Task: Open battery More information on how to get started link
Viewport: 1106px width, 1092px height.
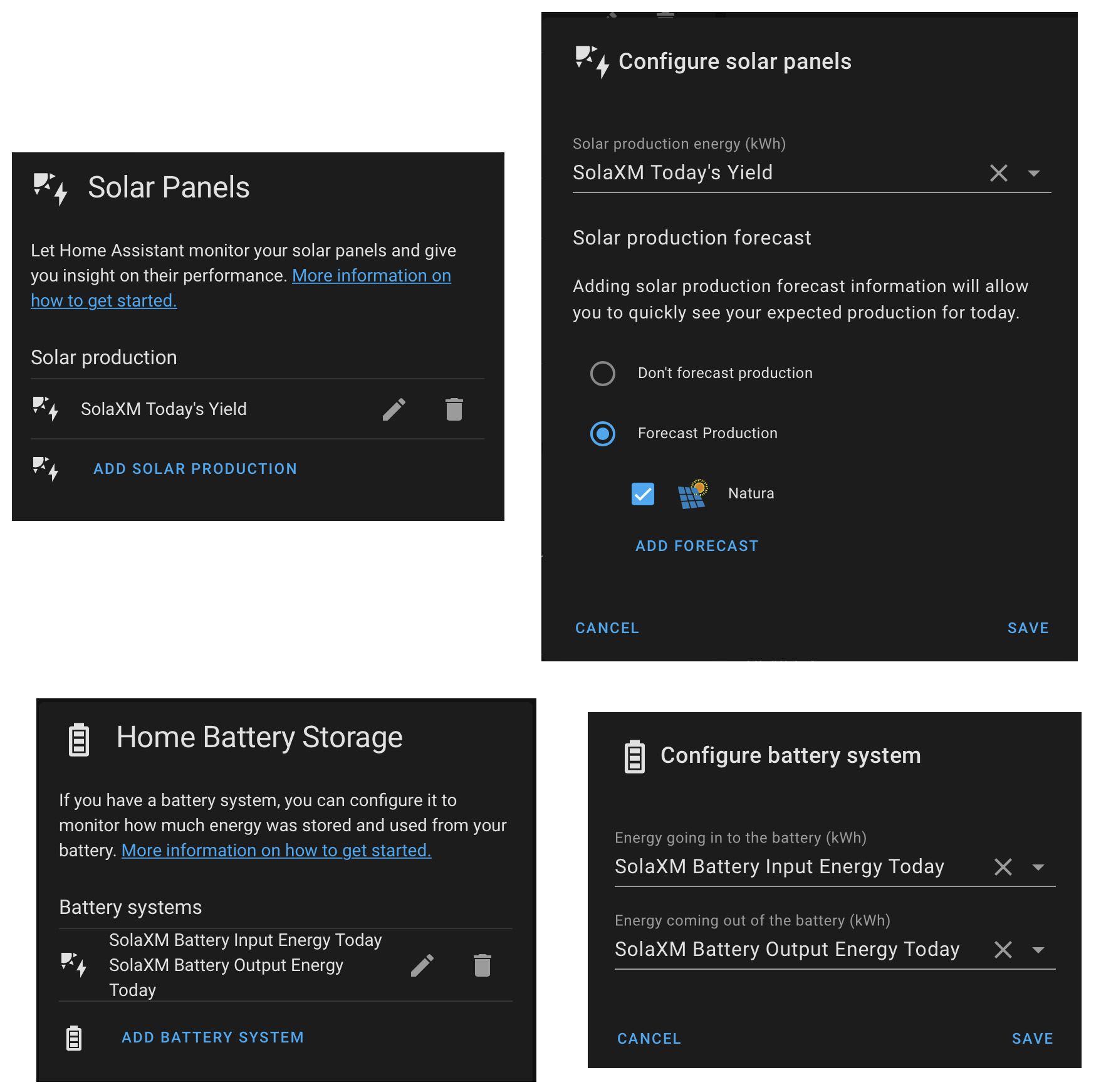Action: 276,851
